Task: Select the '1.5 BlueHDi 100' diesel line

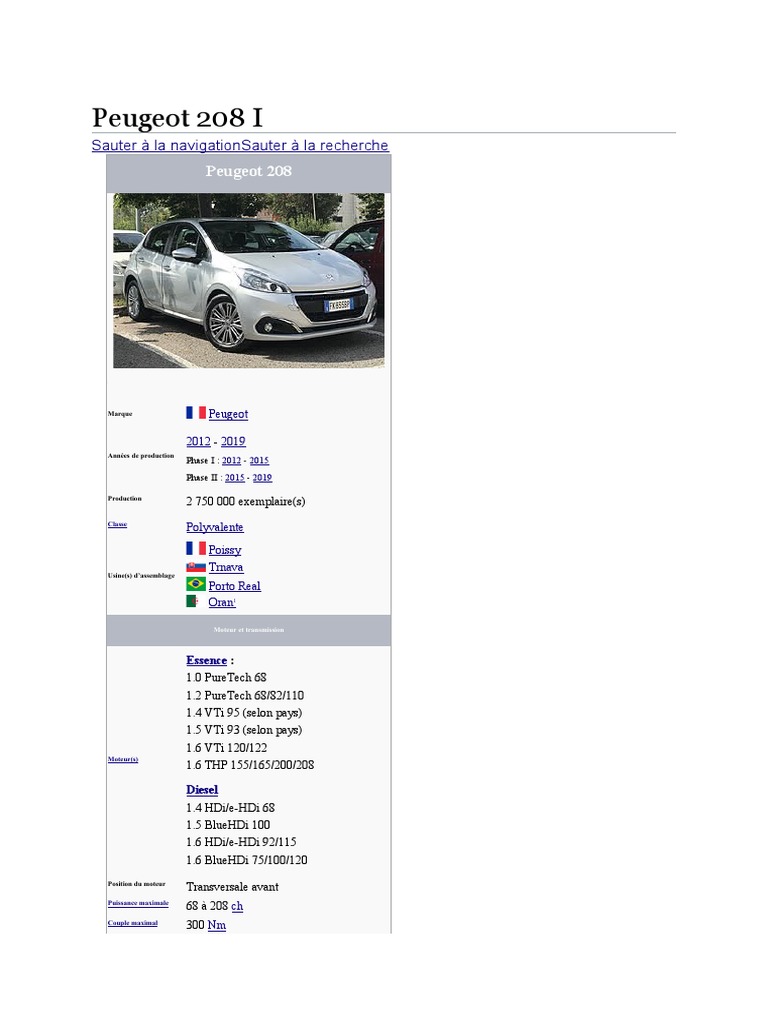Action: tap(228, 824)
